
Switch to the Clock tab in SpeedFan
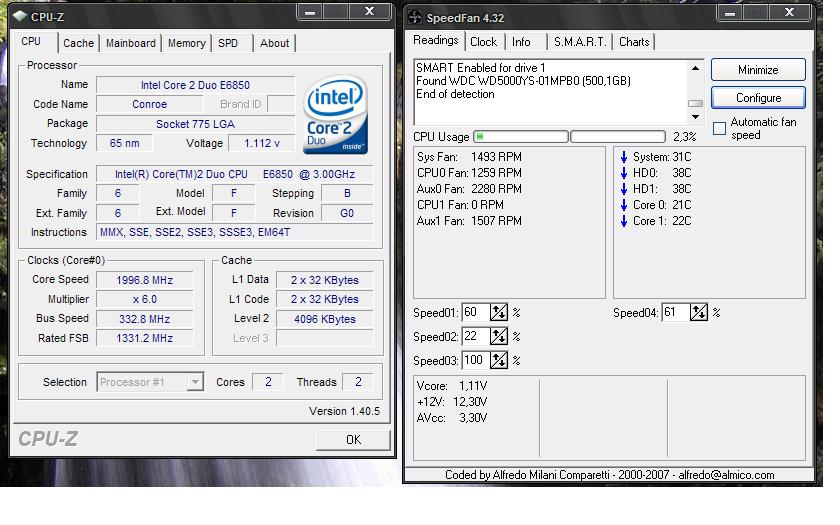click(483, 42)
